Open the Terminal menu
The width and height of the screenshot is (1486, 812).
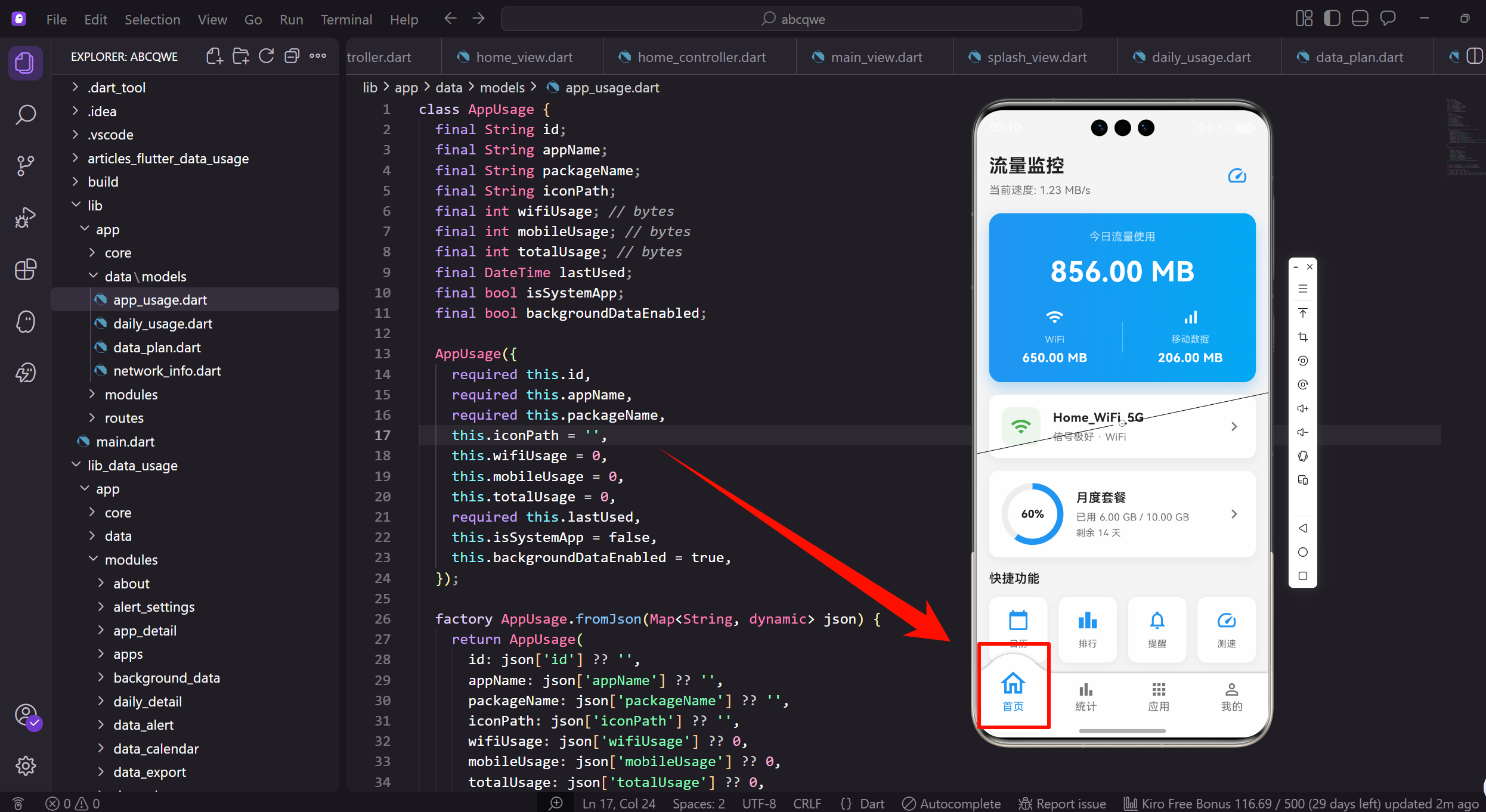(x=346, y=20)
